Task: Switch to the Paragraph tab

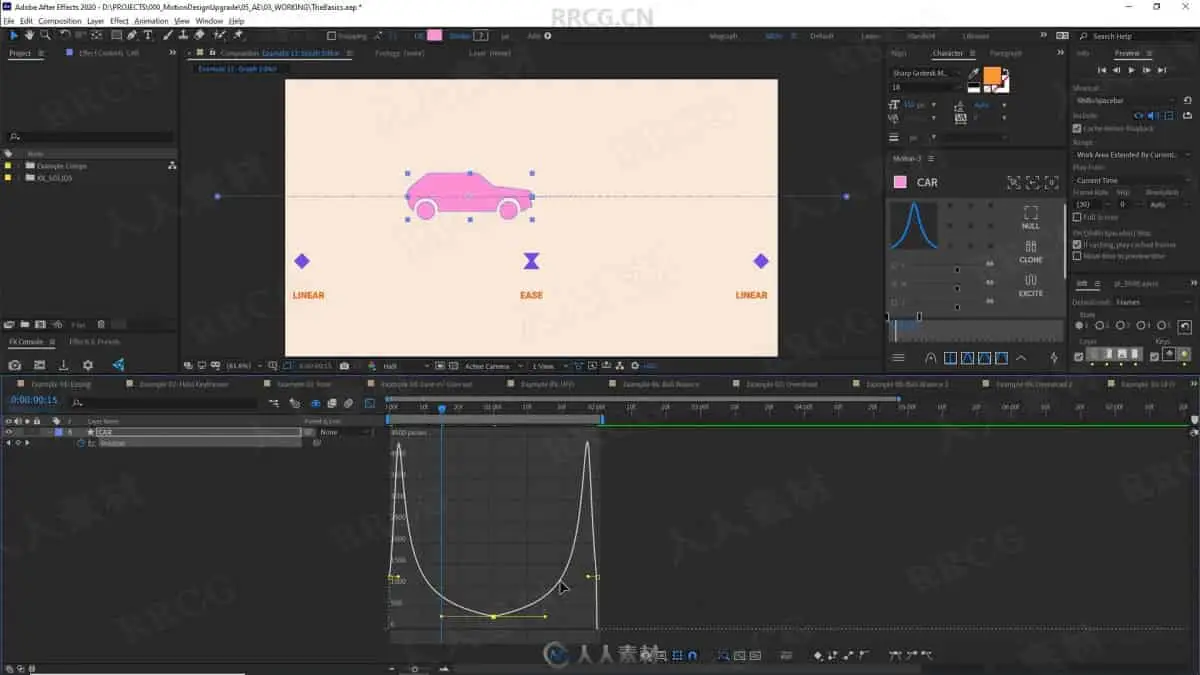Action: [x=1006, y=53]
